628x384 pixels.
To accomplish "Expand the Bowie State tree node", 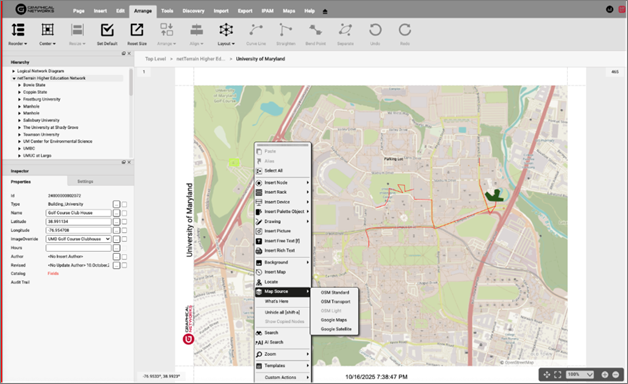I will [x=19, y=85].
